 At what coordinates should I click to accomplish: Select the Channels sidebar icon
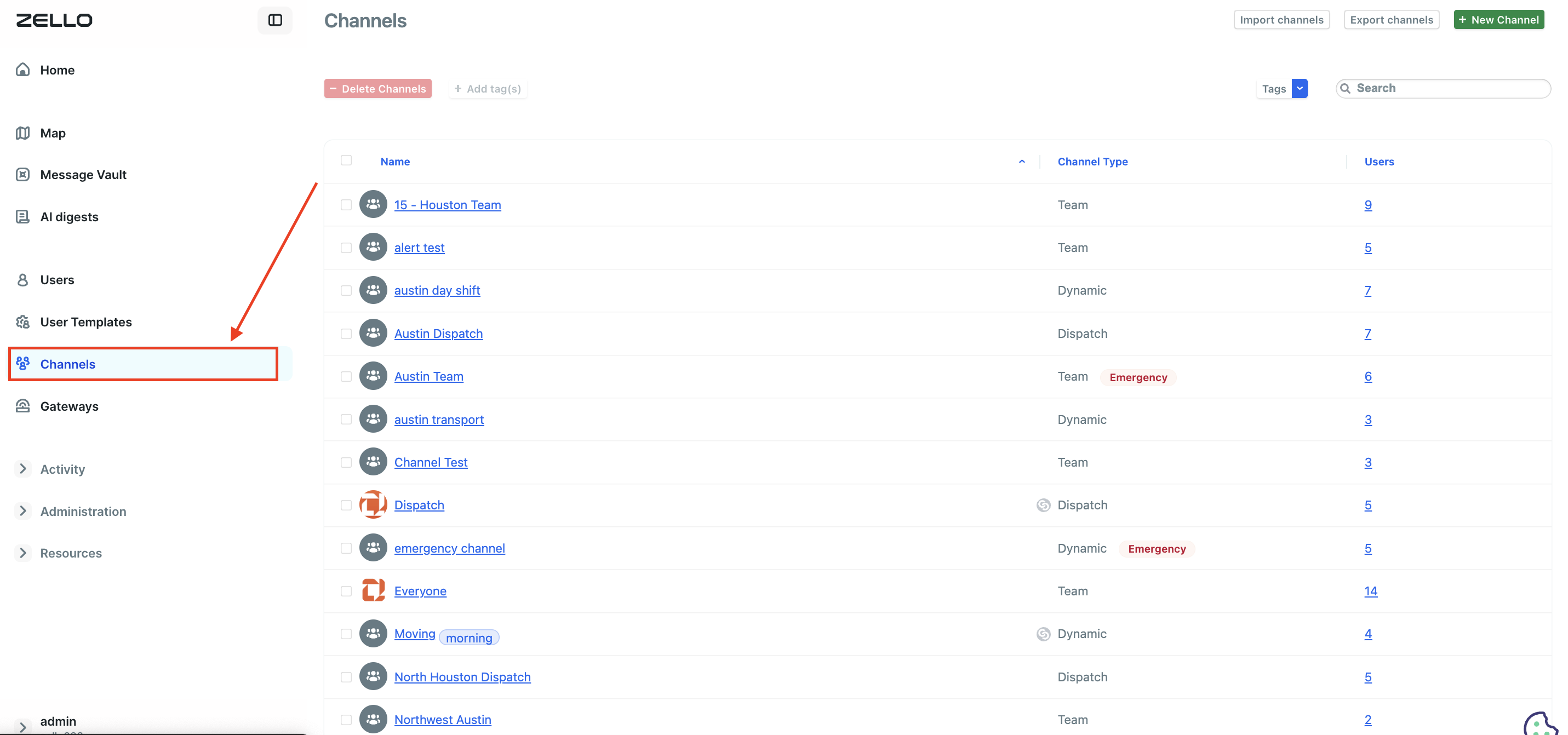(x=22, y=363)
